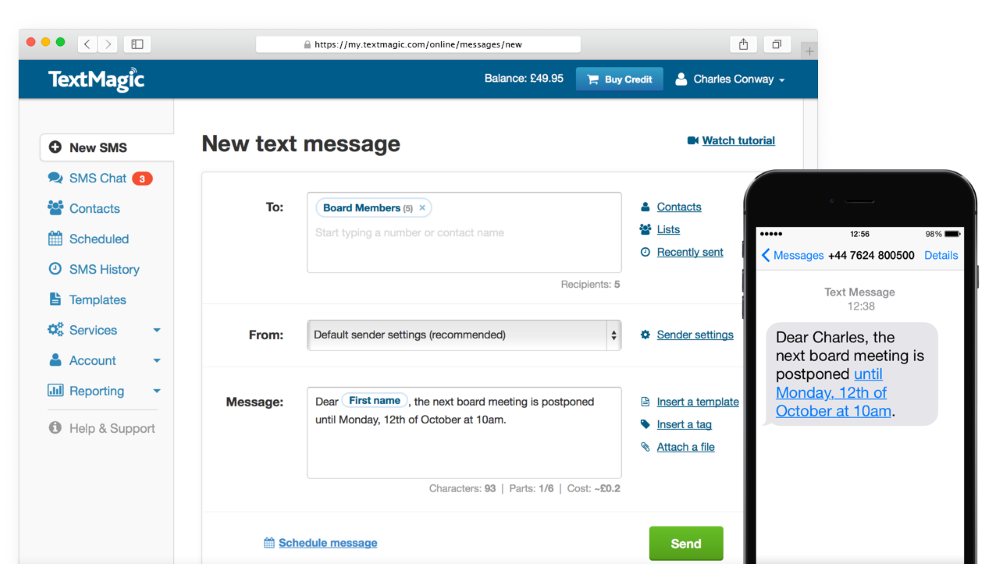Click the video camera icon by Watch tutorial
The image size is (1000, 564).
pos(693,140)
